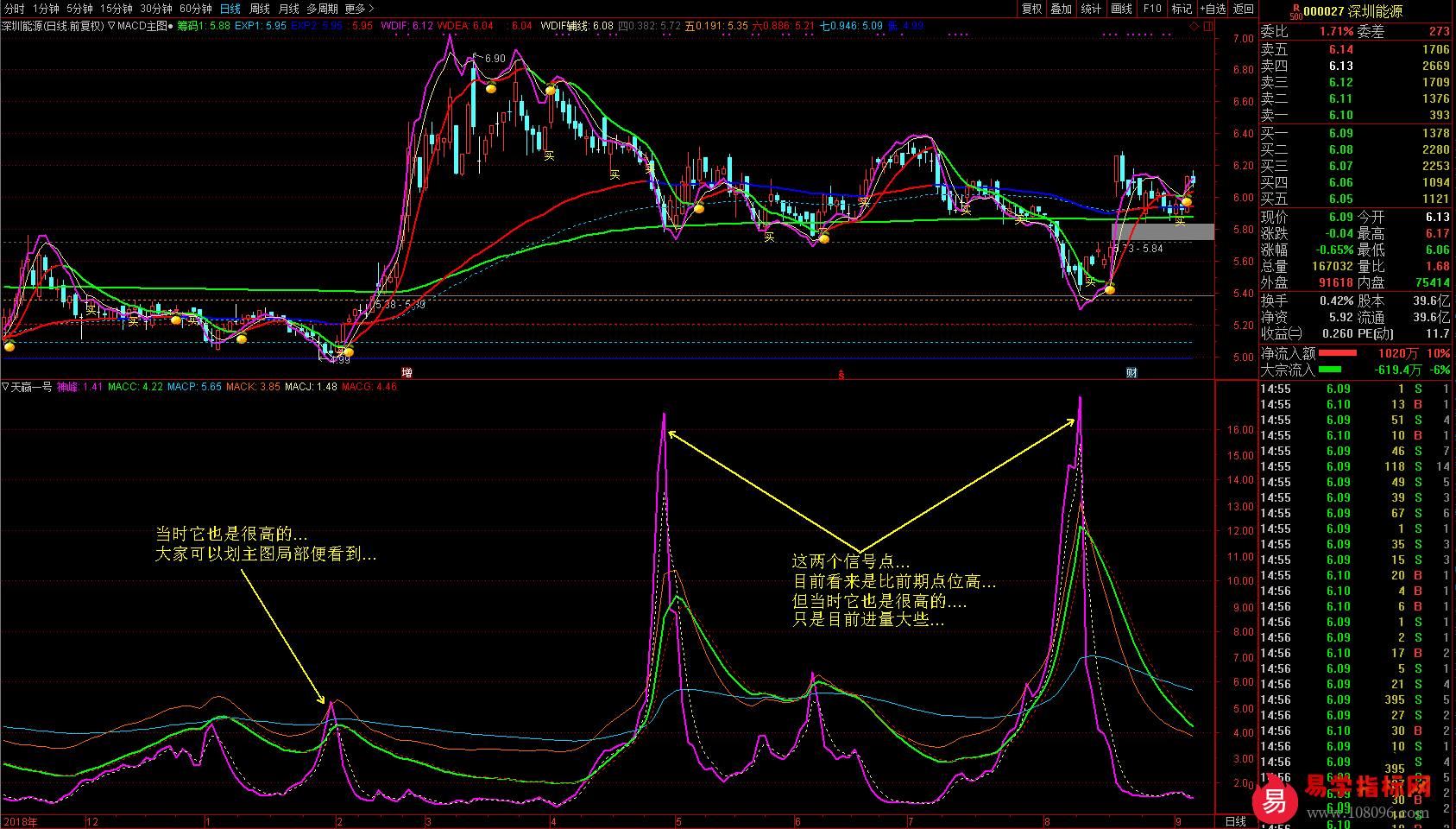Click the red square window icon
This screenshot has height=829, width=1456.
pos(1208,26)
